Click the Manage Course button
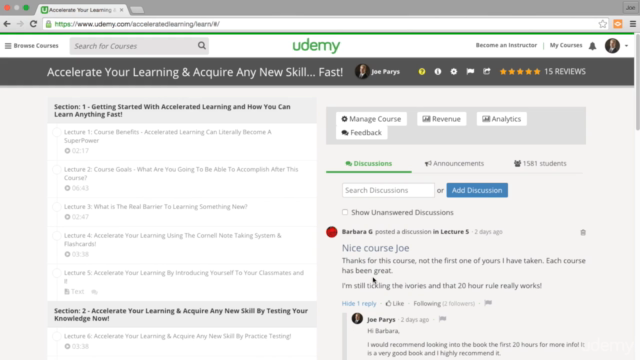 pyautogui.click(x=371, y=119)
